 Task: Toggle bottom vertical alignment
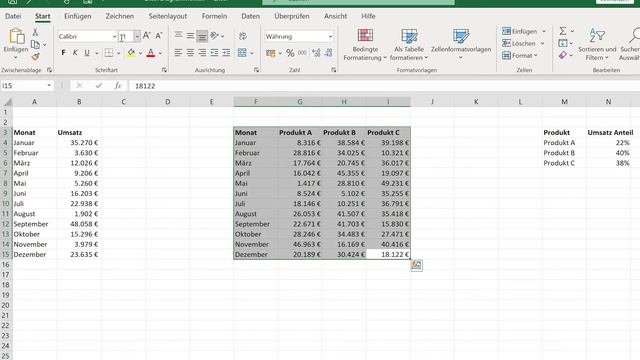pyautogui.click(x=202, y=36)
